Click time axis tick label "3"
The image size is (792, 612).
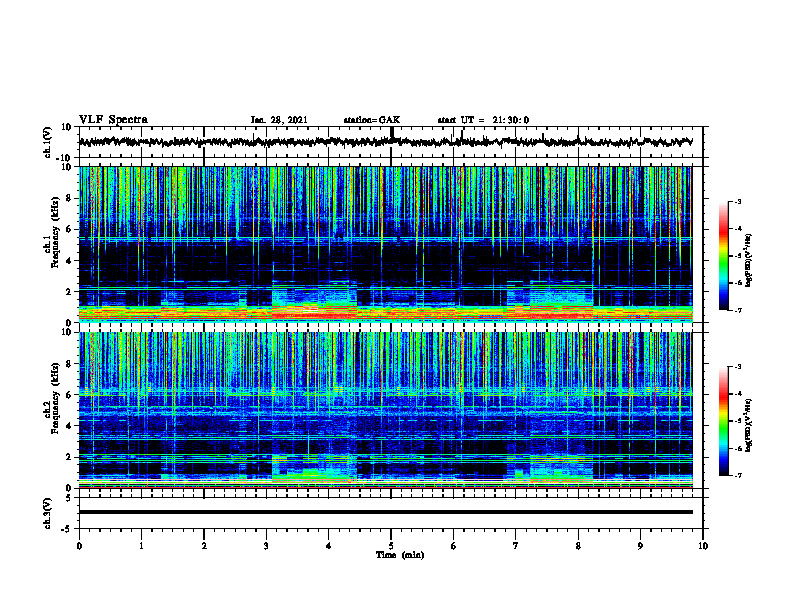tap(266, 546)
